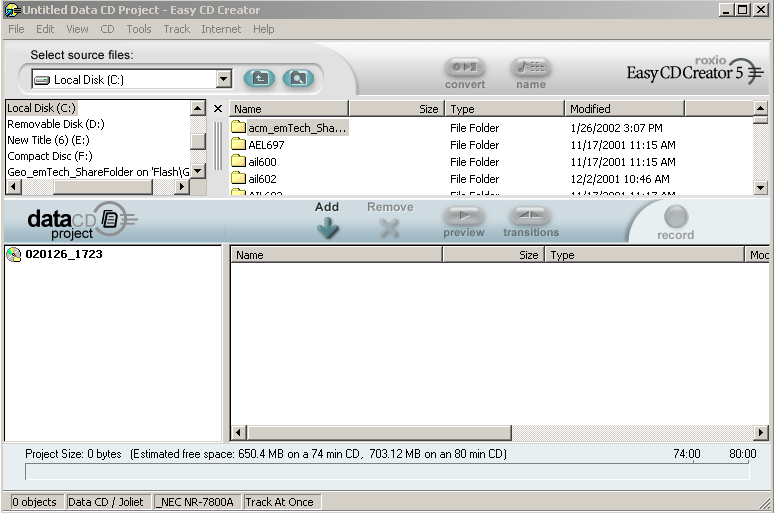Screen dimensions: 774x513
Task: Click the transitions icon
Action: point(530,215)
